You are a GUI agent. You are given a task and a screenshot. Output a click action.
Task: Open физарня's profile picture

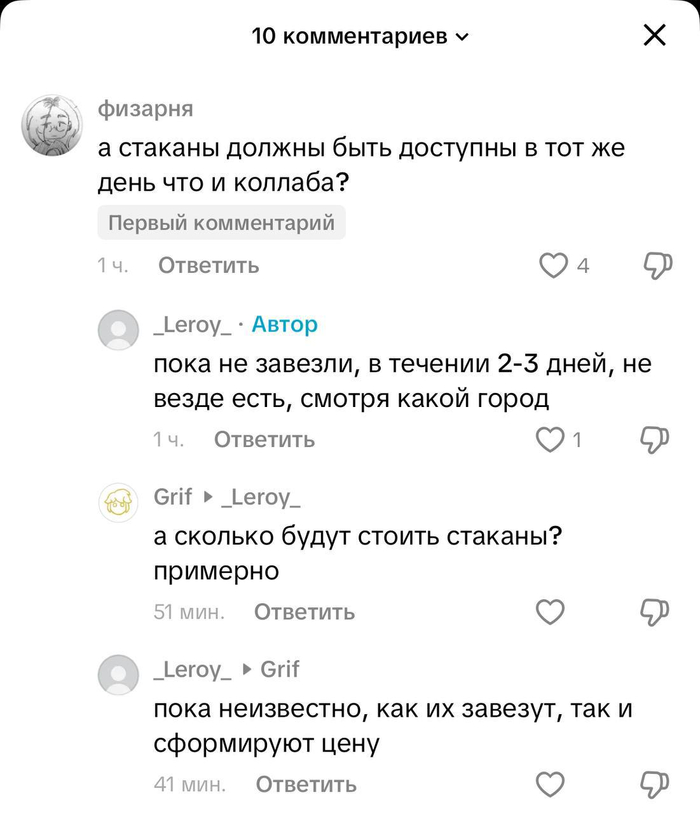(50, 126)
